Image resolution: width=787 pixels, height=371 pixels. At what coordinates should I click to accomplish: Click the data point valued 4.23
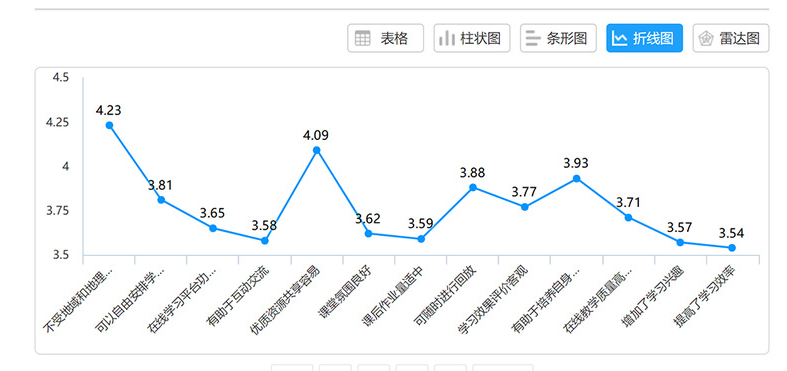pyautogui.click(x=109, y=125)
